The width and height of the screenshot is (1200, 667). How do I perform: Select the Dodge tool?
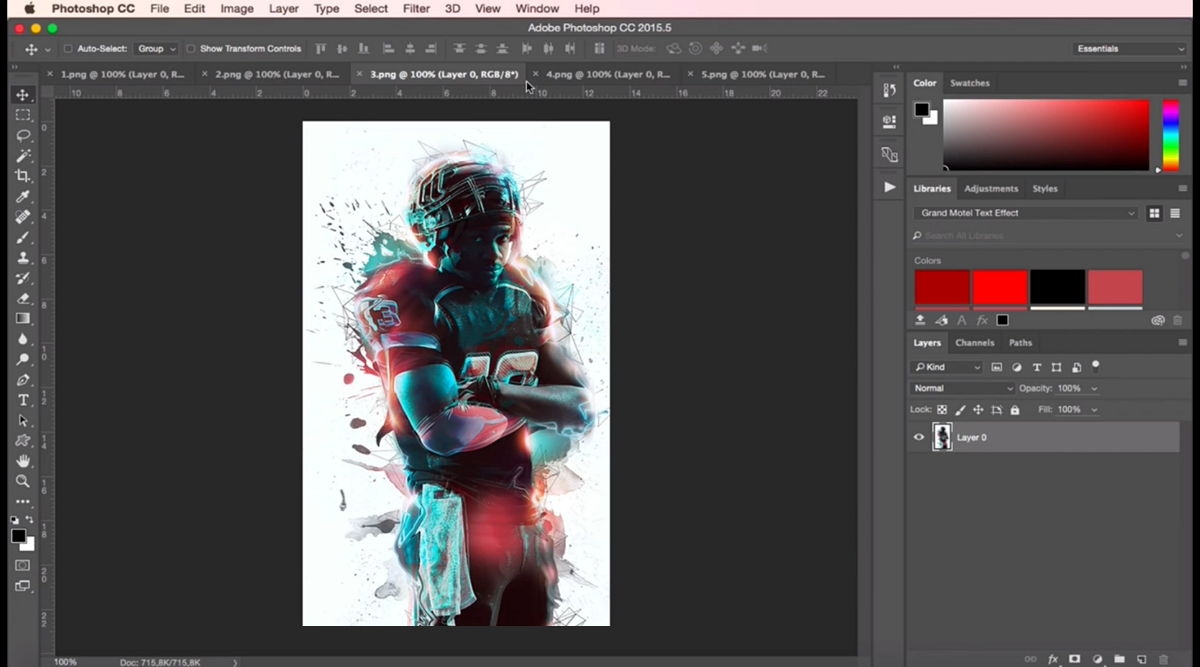pyautogui.click(x=22, y=359)
